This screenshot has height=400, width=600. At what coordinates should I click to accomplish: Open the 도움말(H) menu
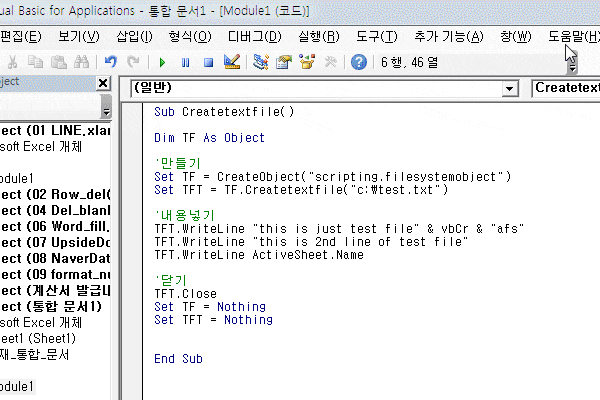574,37
